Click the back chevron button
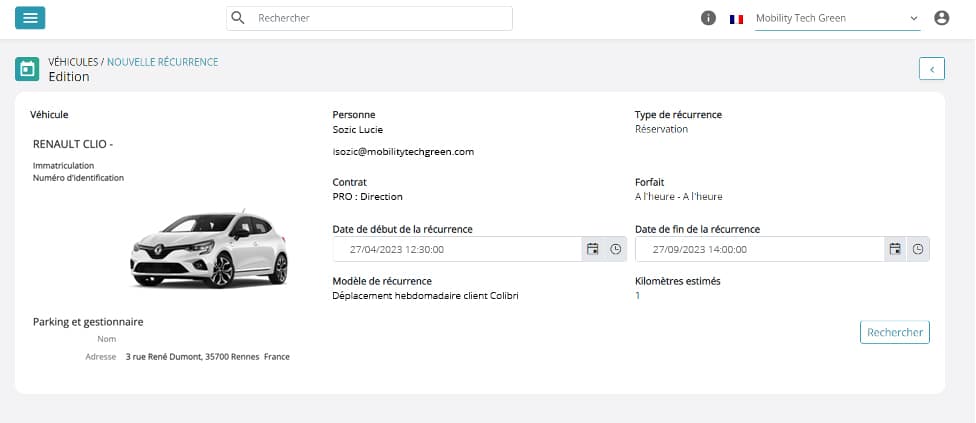This screenshot has height=423, width=976. [x=932, y=69]
